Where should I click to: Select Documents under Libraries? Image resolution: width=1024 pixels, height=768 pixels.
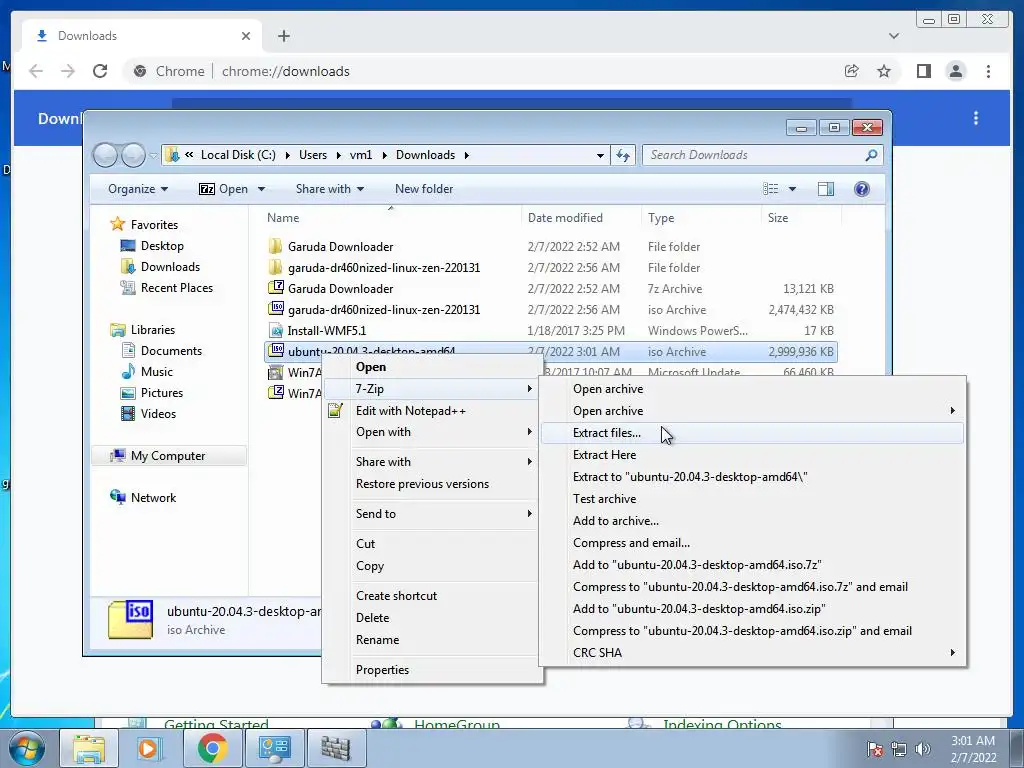[x=171, y=351]
